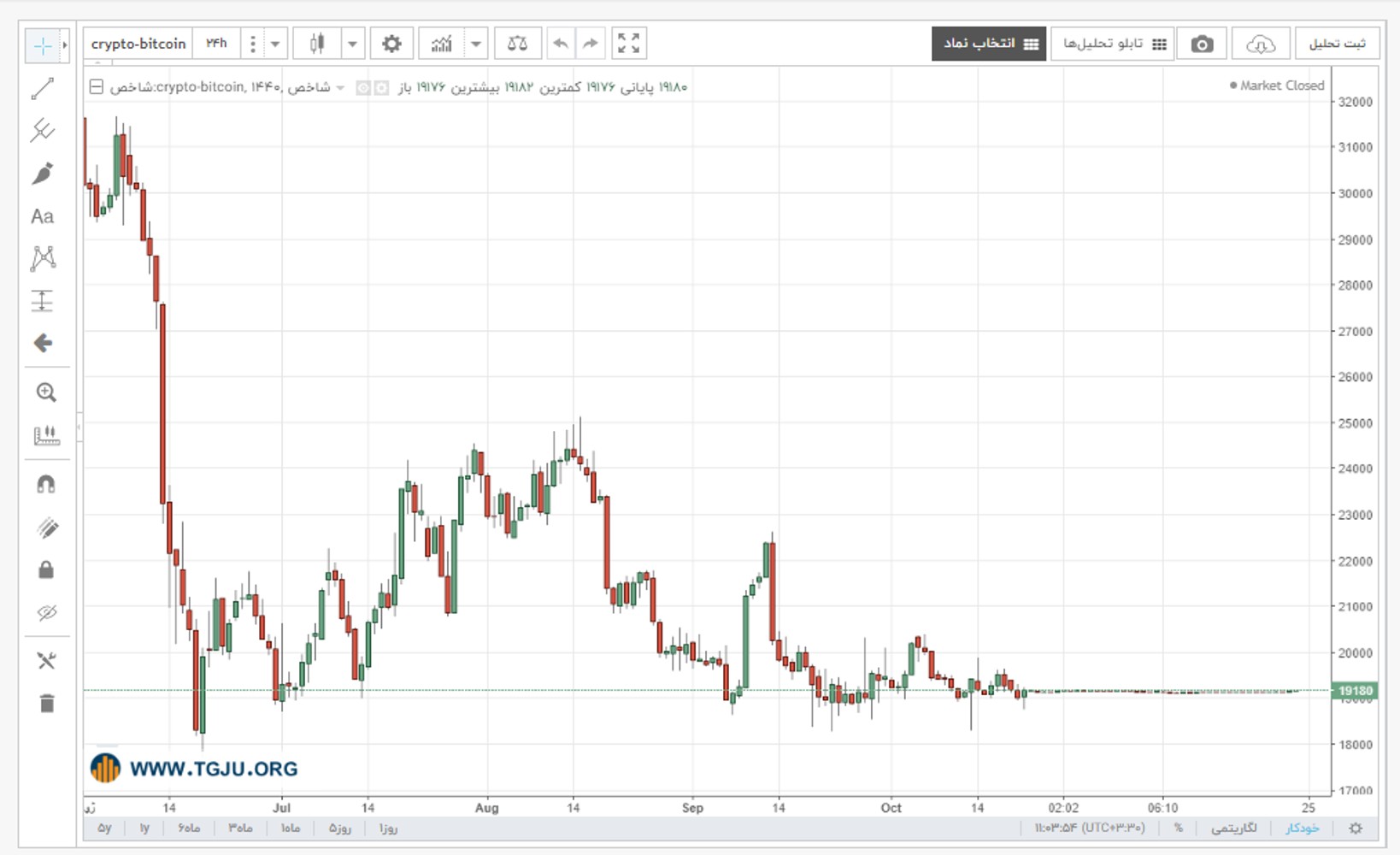The image size is (1400, 855).
Task: Select the brush drawing tool
Action: coord(43,174)
